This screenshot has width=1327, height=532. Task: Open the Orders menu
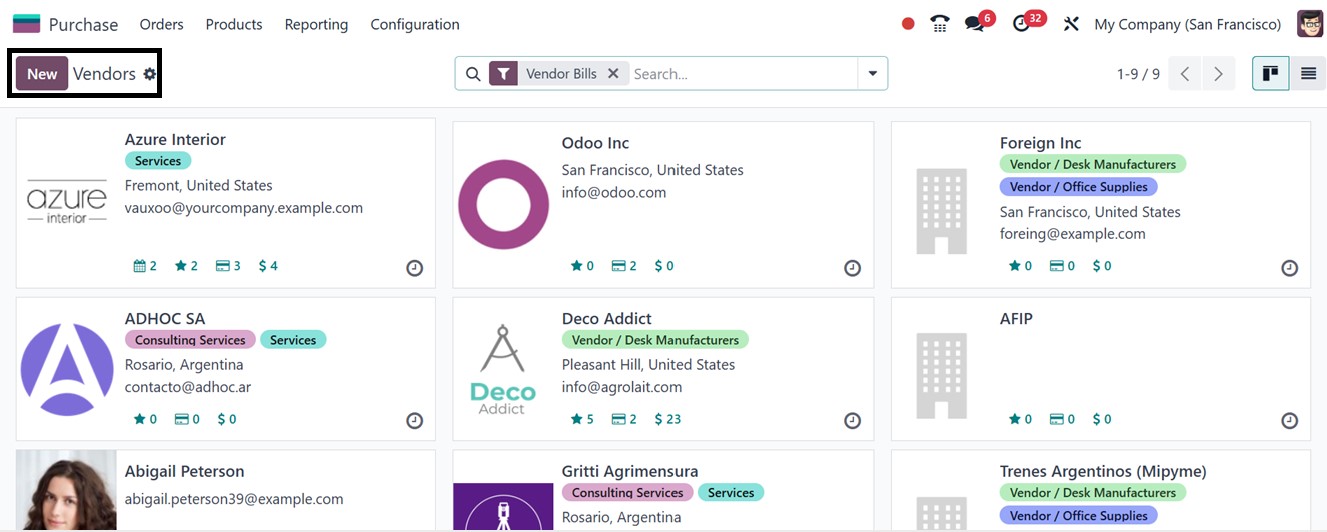click(x=161, y=24)
